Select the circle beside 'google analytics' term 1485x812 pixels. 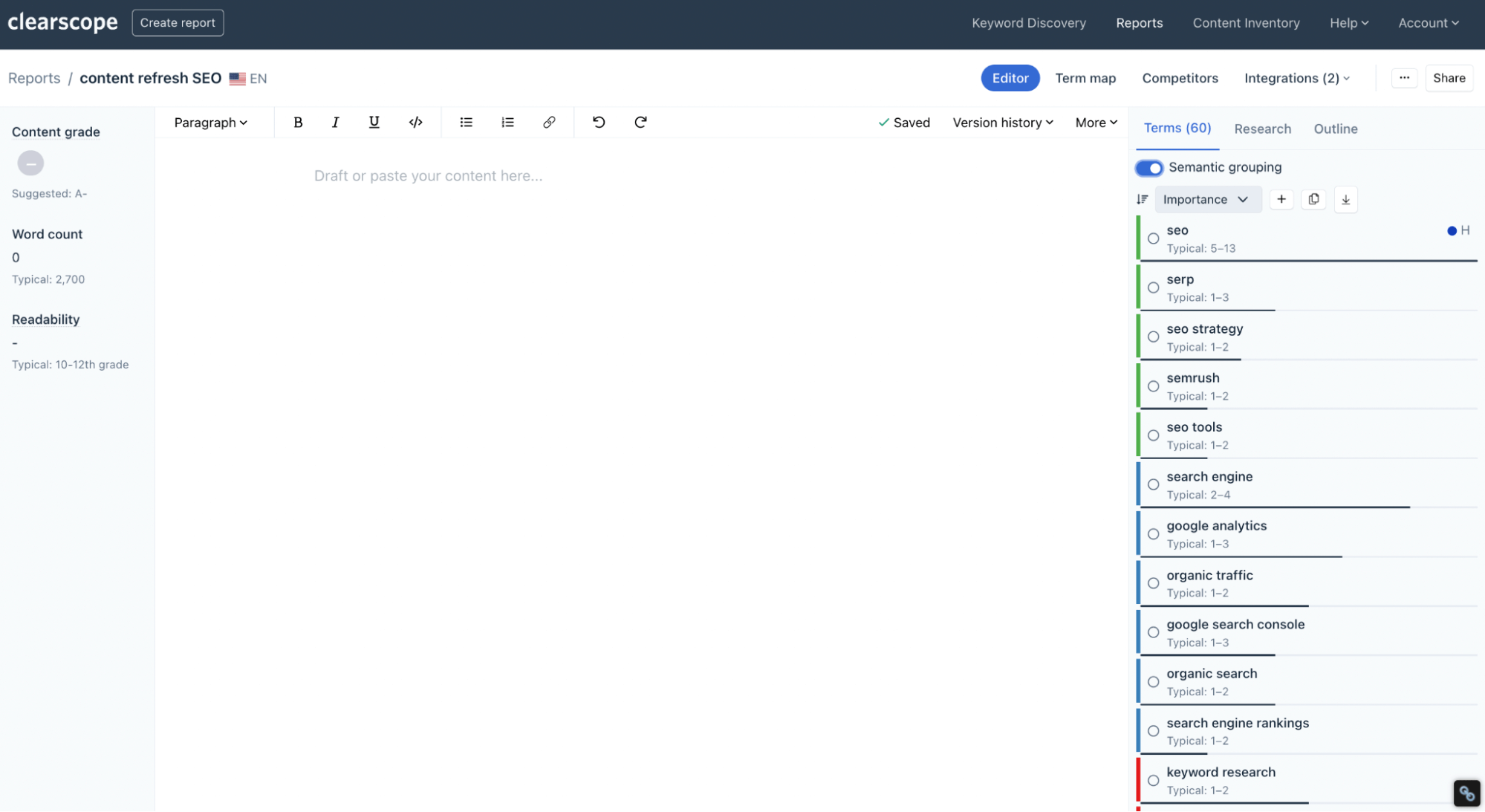(x=1153, y=534)
